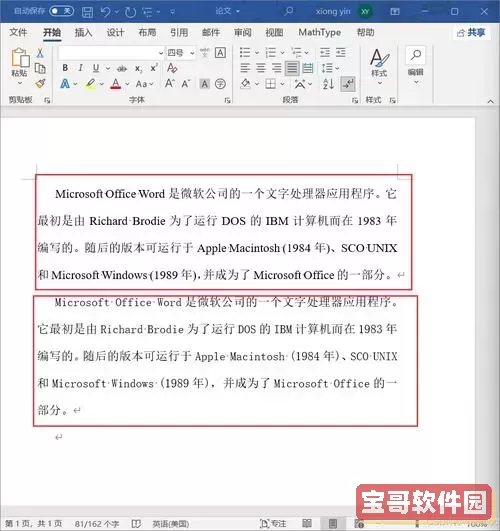The width and height of the screenshot is (500, 531).
Task: Toggle right text alignment
Action: pyautogui.click(x=276, y=68)
